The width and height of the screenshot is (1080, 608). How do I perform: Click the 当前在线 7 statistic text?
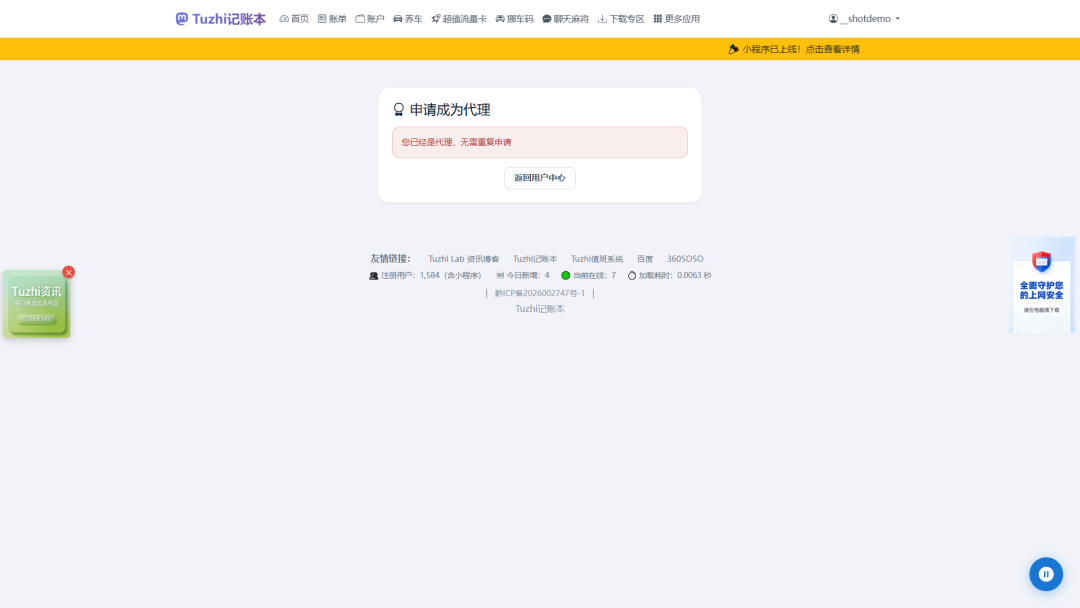[x=594, y=275]
